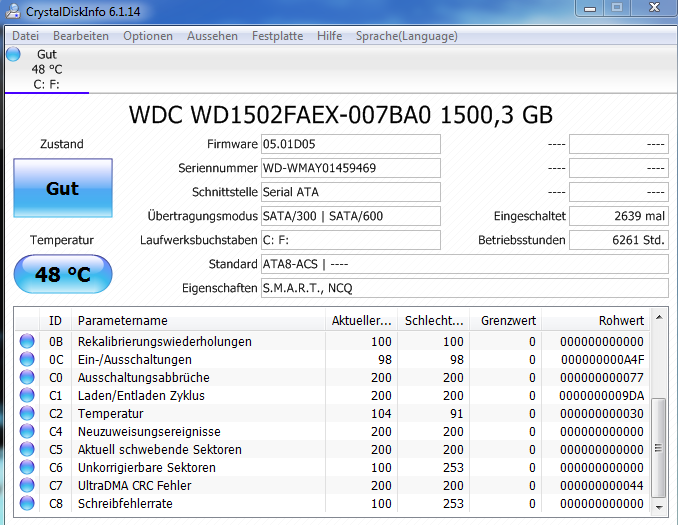Click the Standard field ATA8-ACS

(x=465, y=264)
